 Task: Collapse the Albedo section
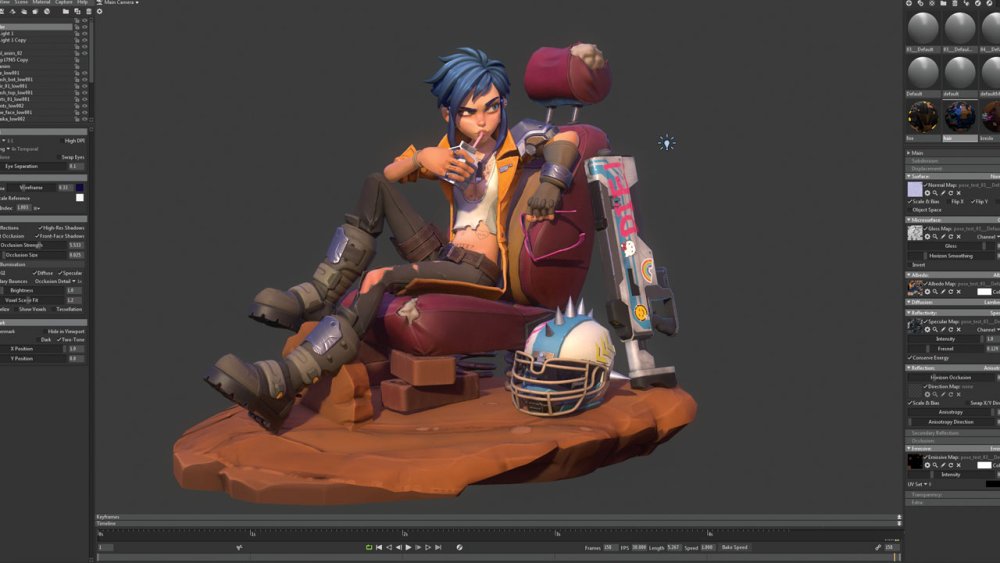pyautogui.click(x=909, y=275)
